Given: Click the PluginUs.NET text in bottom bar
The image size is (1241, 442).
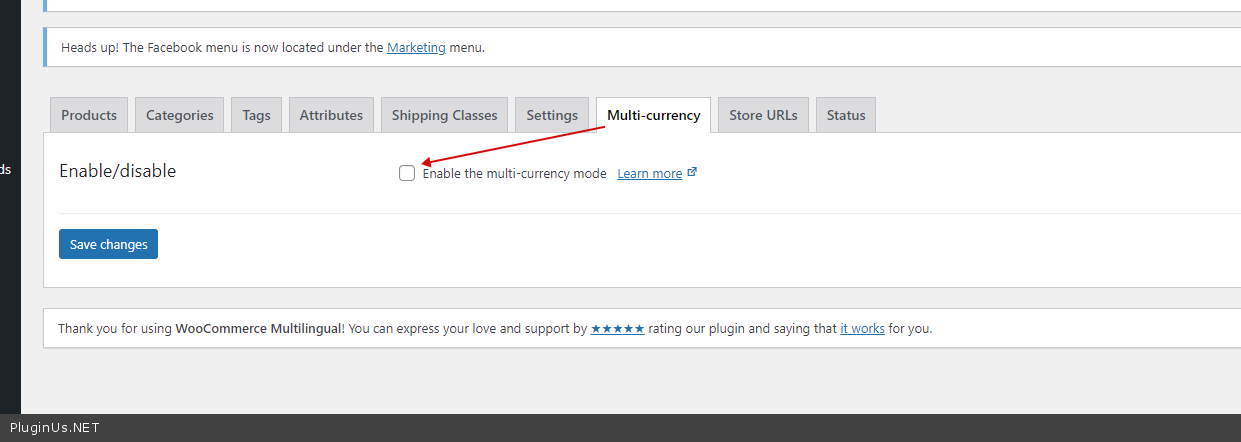Looking at the screenshot, I should [55, 428].
